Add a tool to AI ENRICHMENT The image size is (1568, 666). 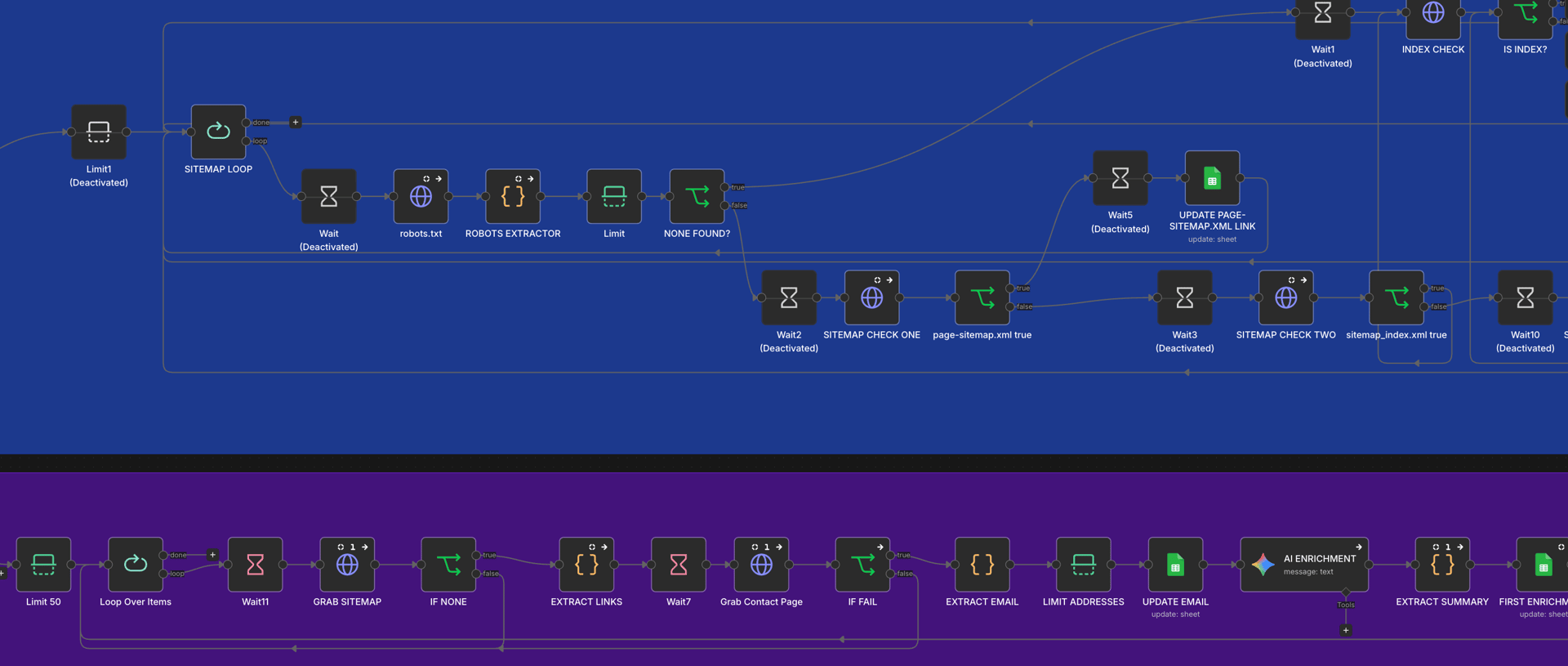point(1346,630)
